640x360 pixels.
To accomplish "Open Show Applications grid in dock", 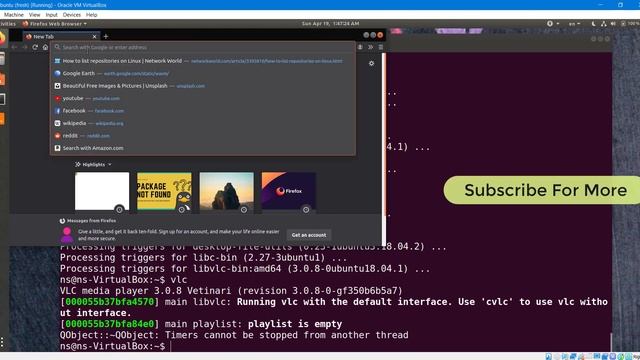I will [2, 342].
